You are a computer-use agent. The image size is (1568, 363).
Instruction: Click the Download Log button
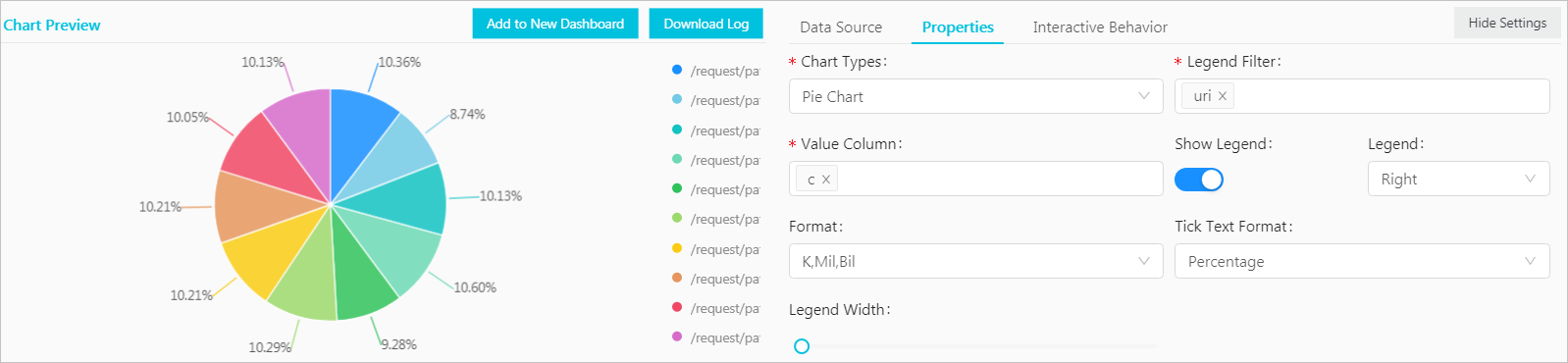coord(706,24)
